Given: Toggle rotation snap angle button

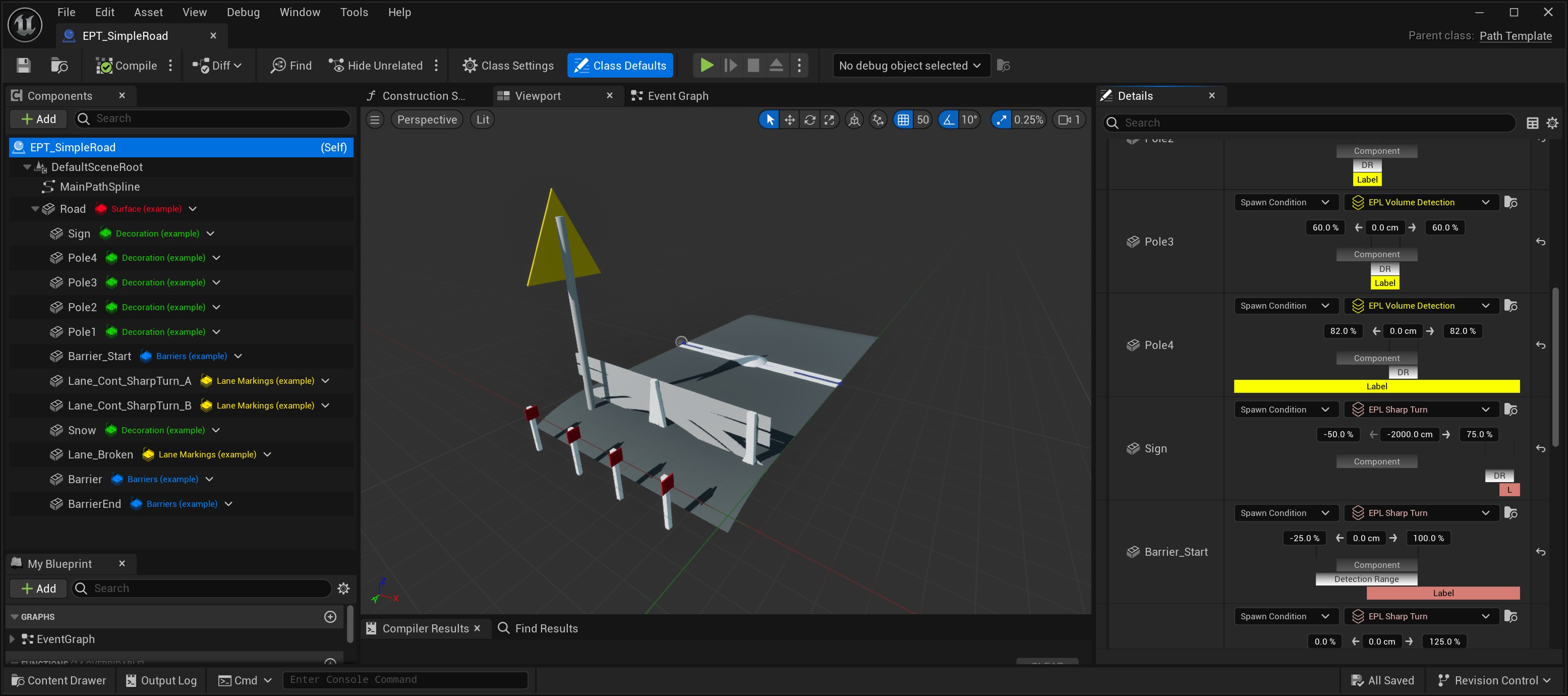Looking at the screenshot, I should click(x=949, y=120).
